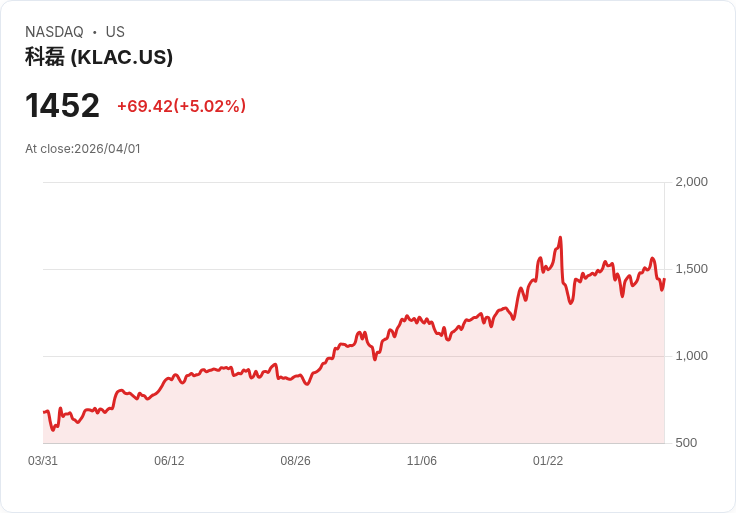Screen dimensions: 736x513
Task: Click the +69.42(+5.02%) price change
Action: point(181,106)
